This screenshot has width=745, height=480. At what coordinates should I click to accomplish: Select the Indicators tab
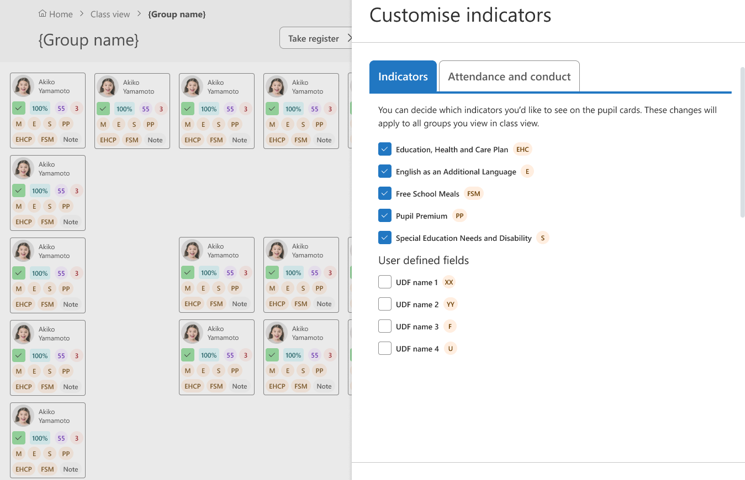pos(403,77)
